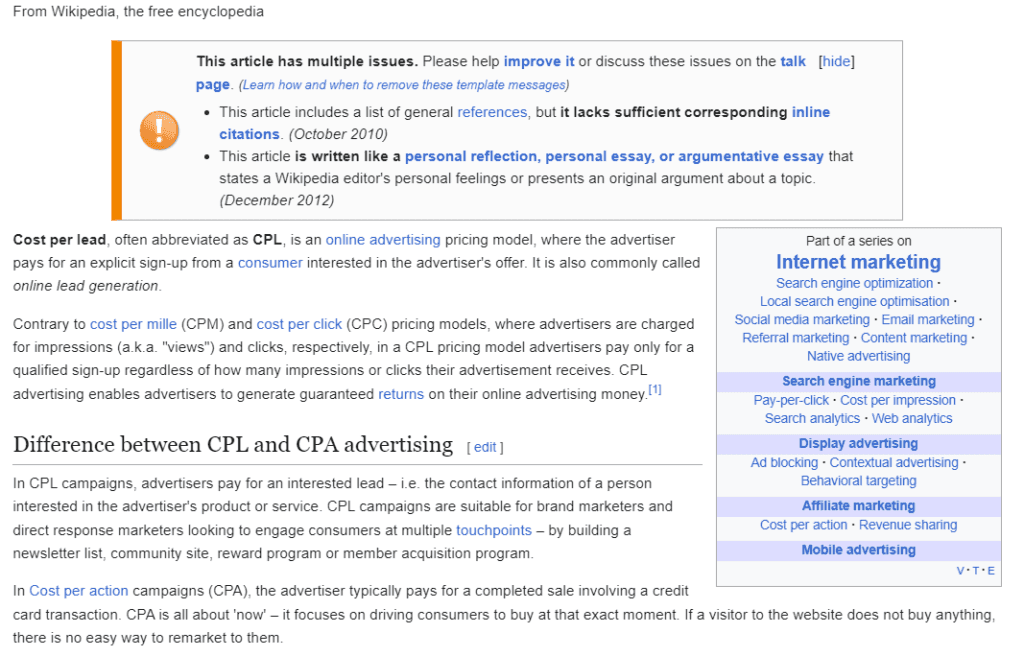Click the 'Difference between CPL and CPA advertising' heading
The image size is (1024, 656).
tap(233, 444)
